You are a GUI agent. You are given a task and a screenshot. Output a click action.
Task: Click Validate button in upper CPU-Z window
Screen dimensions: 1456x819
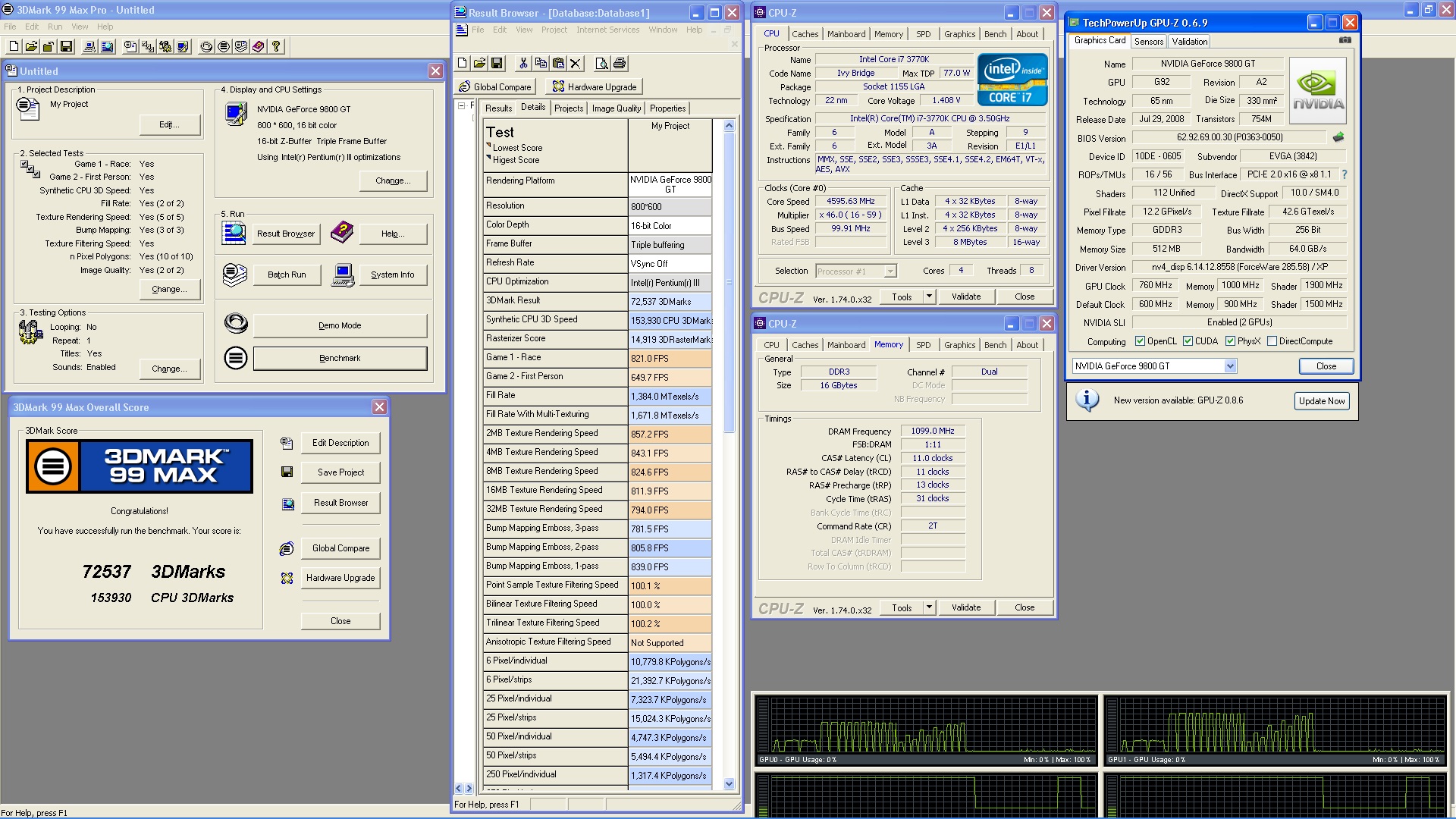coord(966,297)
